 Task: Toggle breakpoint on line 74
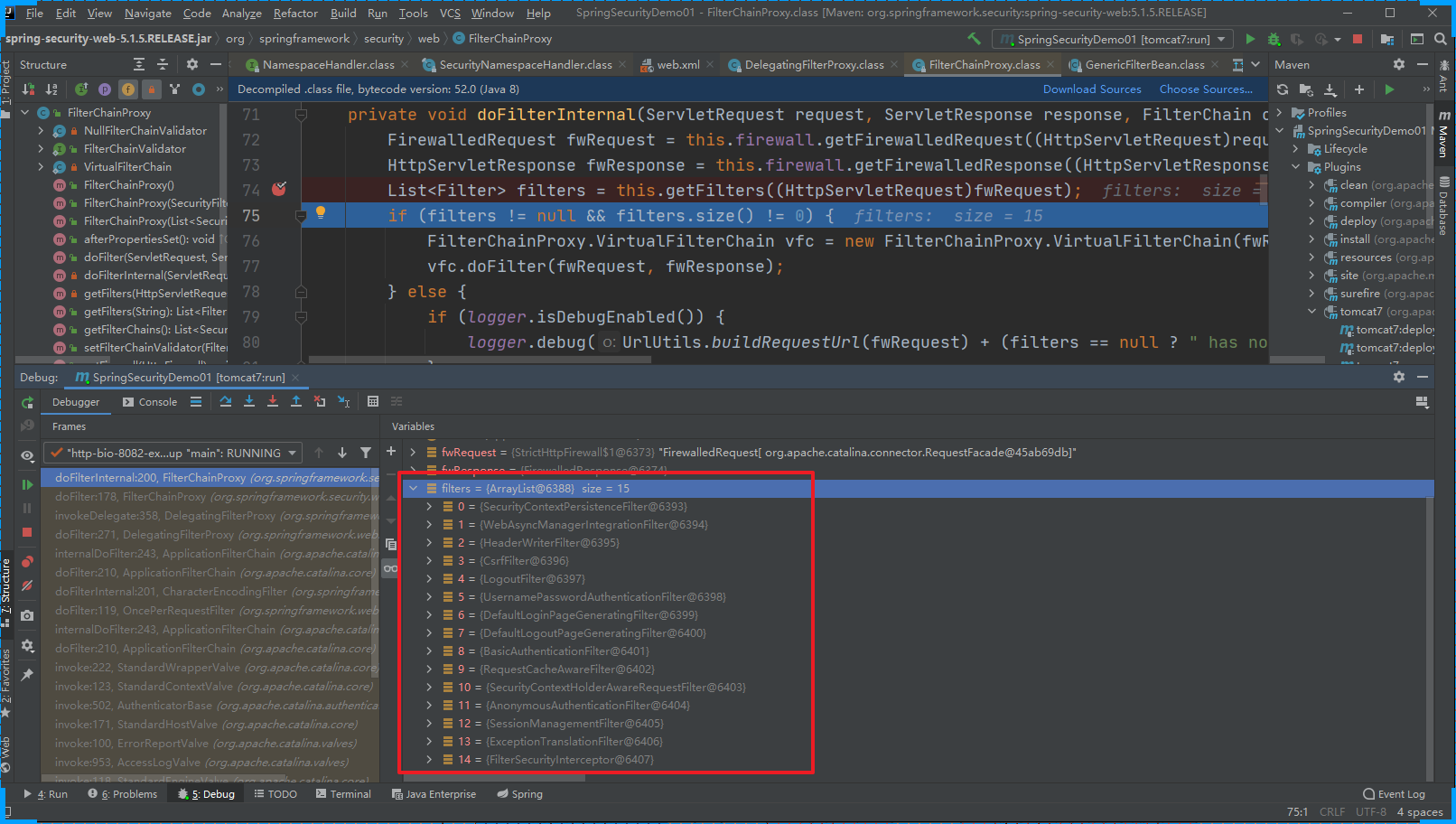pos(279,189)
